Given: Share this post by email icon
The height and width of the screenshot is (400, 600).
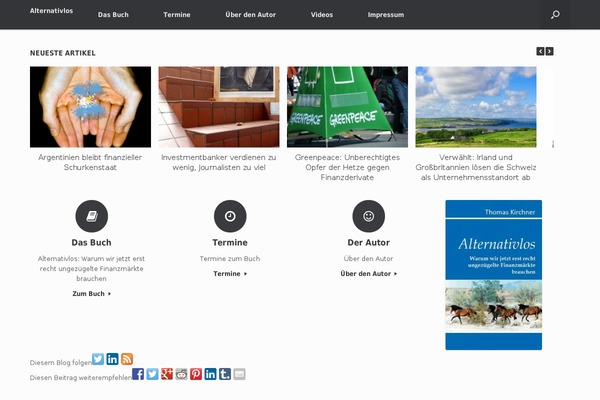Looking at the screenshot, I should (x=240, y=374).
